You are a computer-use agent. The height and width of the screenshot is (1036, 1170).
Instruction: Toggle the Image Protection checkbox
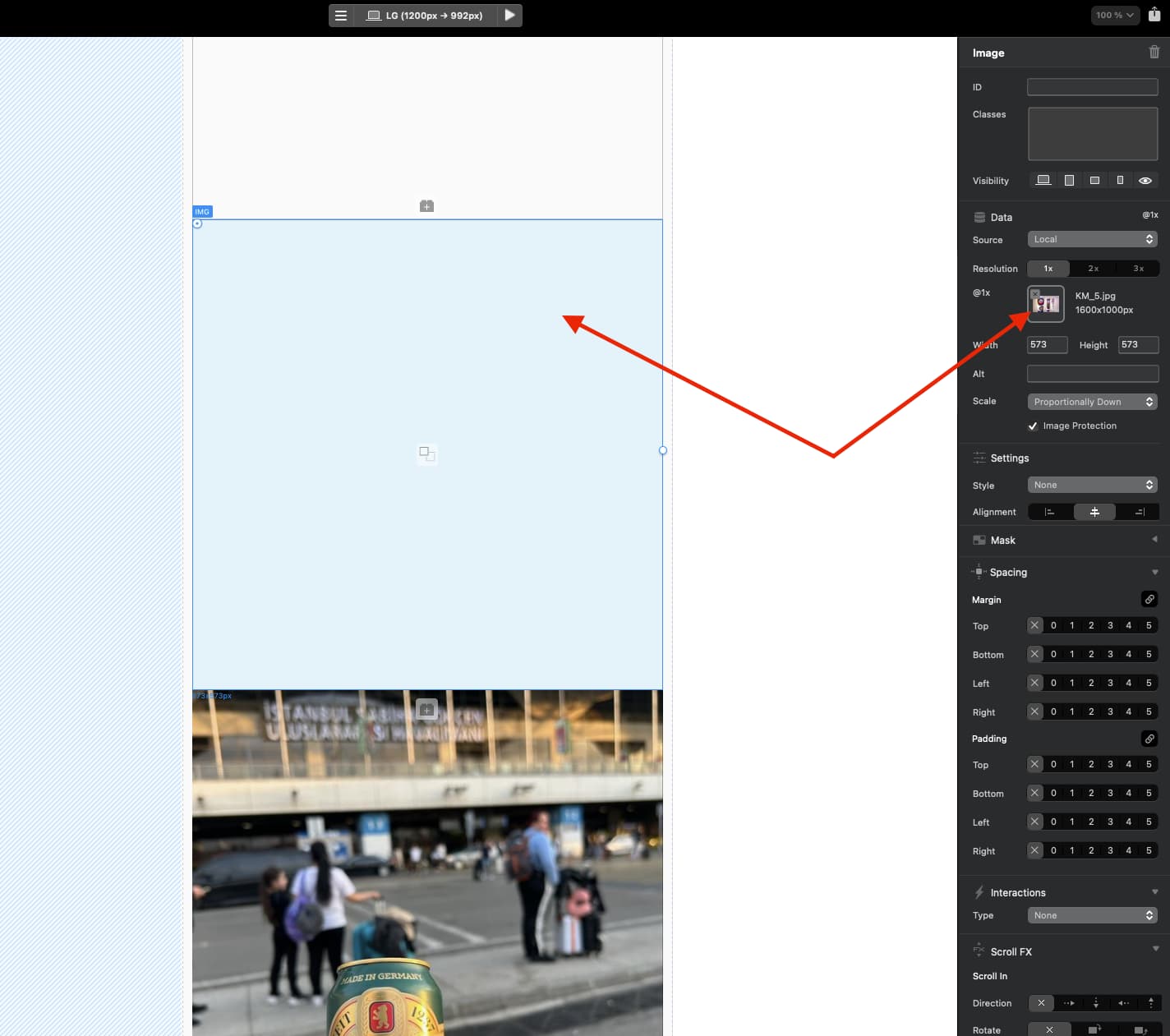pyautogui.click(x=1033, y=426)
